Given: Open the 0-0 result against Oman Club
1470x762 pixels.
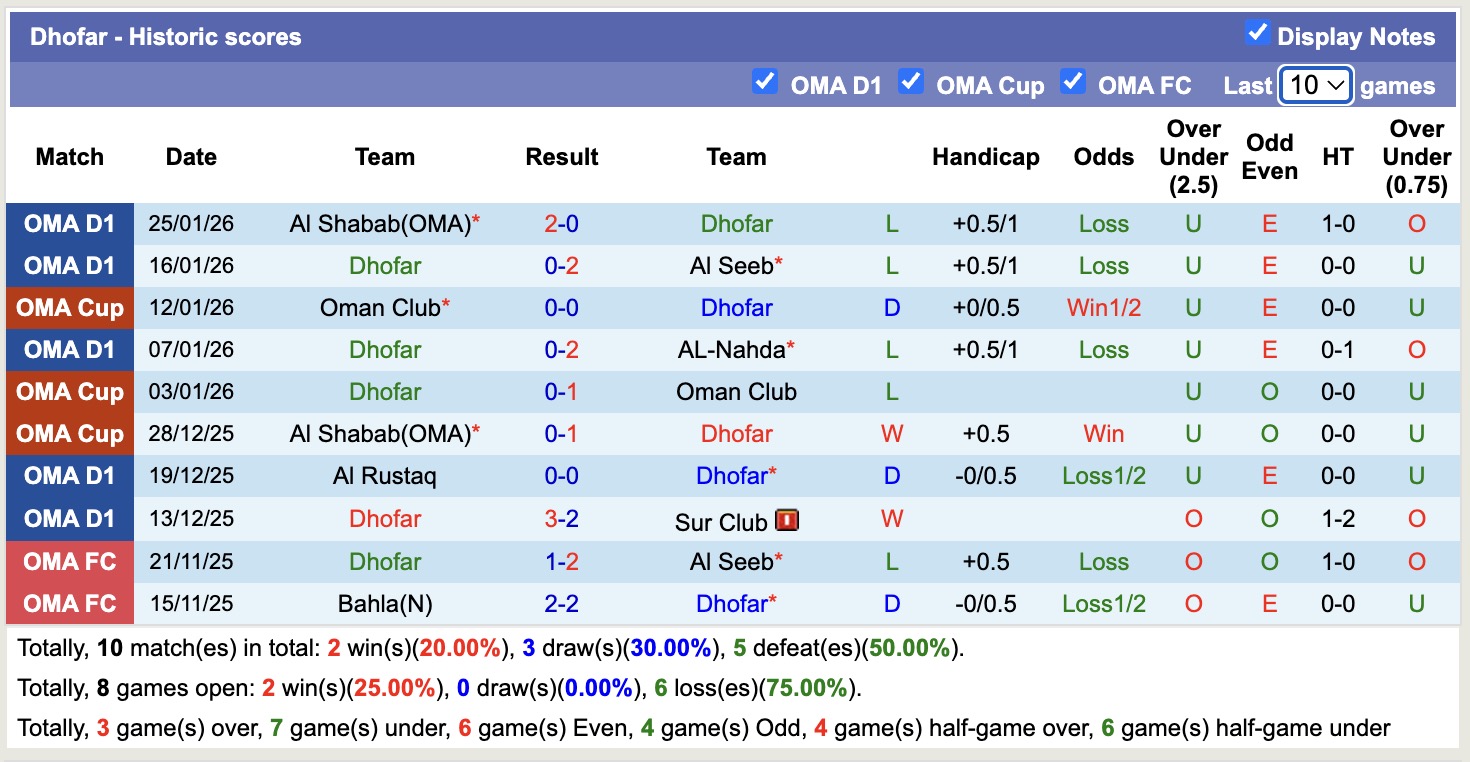Looking at the screenshot, I should 561,308.
